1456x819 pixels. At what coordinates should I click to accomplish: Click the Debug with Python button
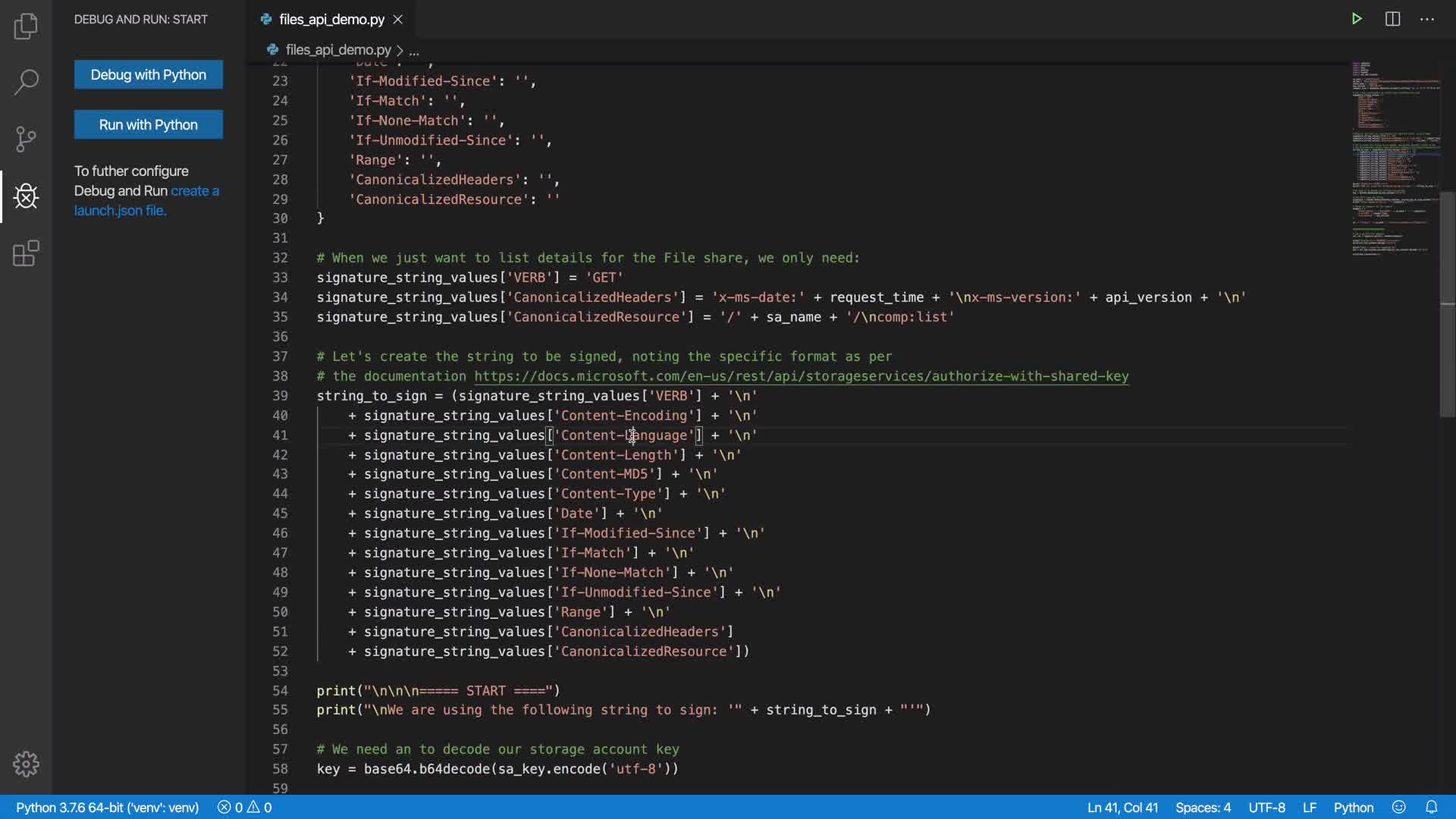[x=149, y=74]
